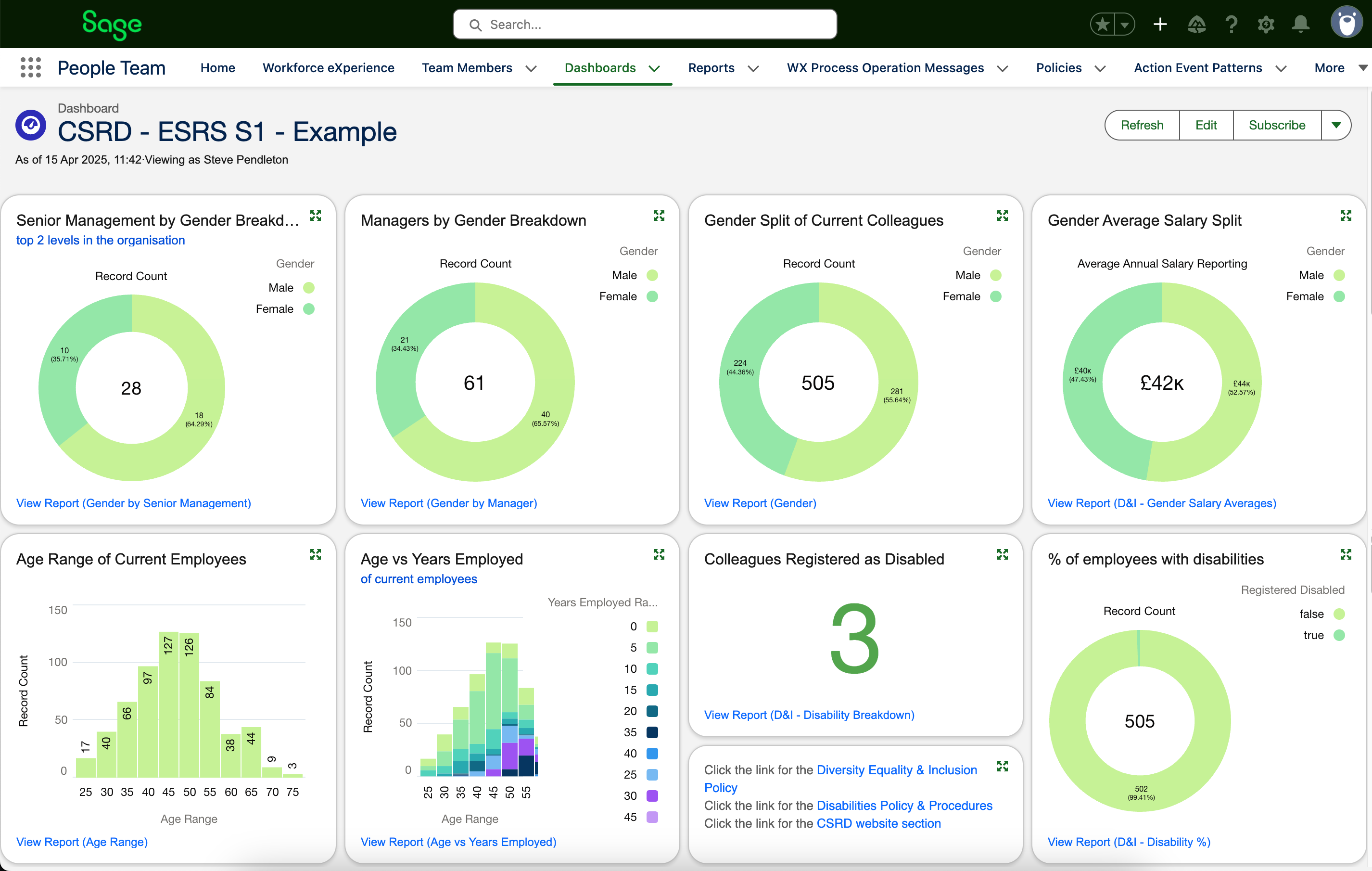The width and height of the screenshot is (1372, 871).
Task: Click the true legend swatch in disabilities chart
Action: (1339, 635)
